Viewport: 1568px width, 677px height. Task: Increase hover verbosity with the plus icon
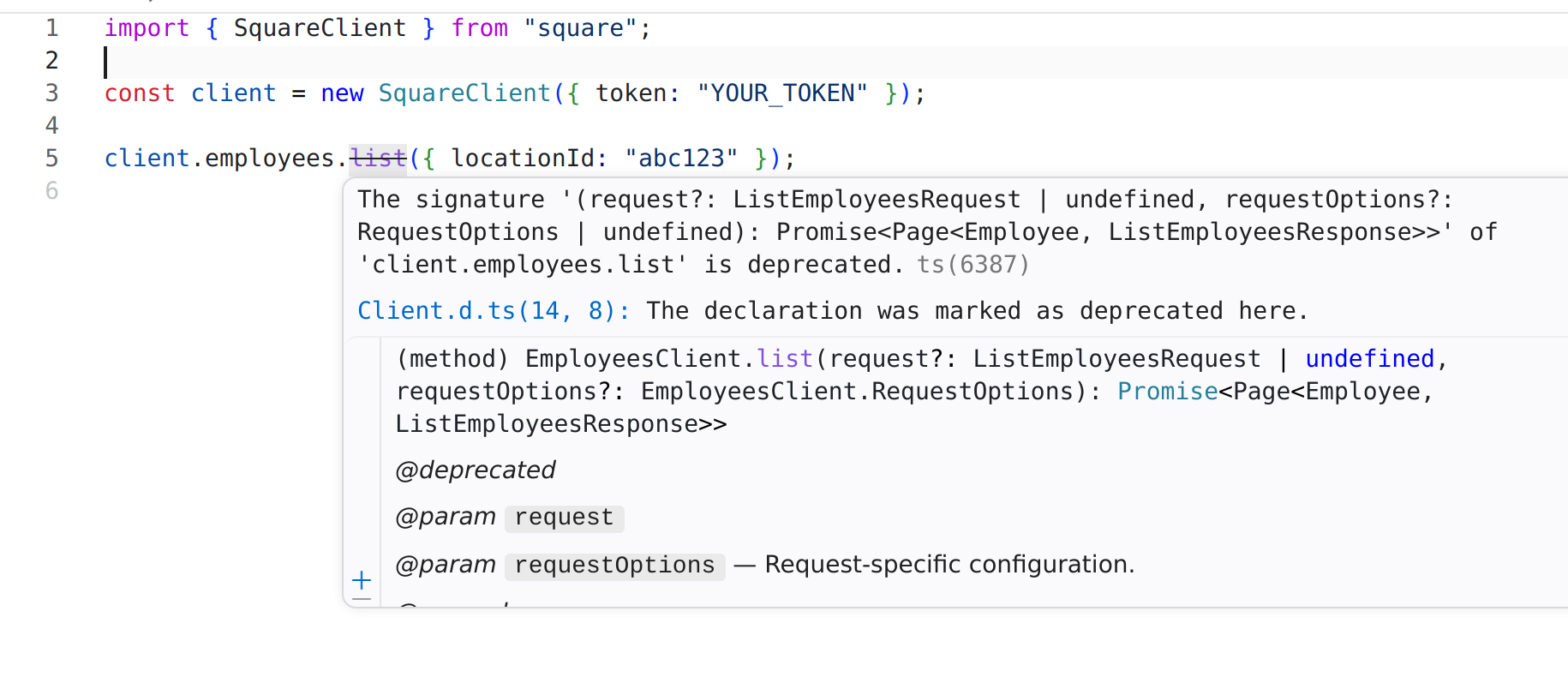362,580
